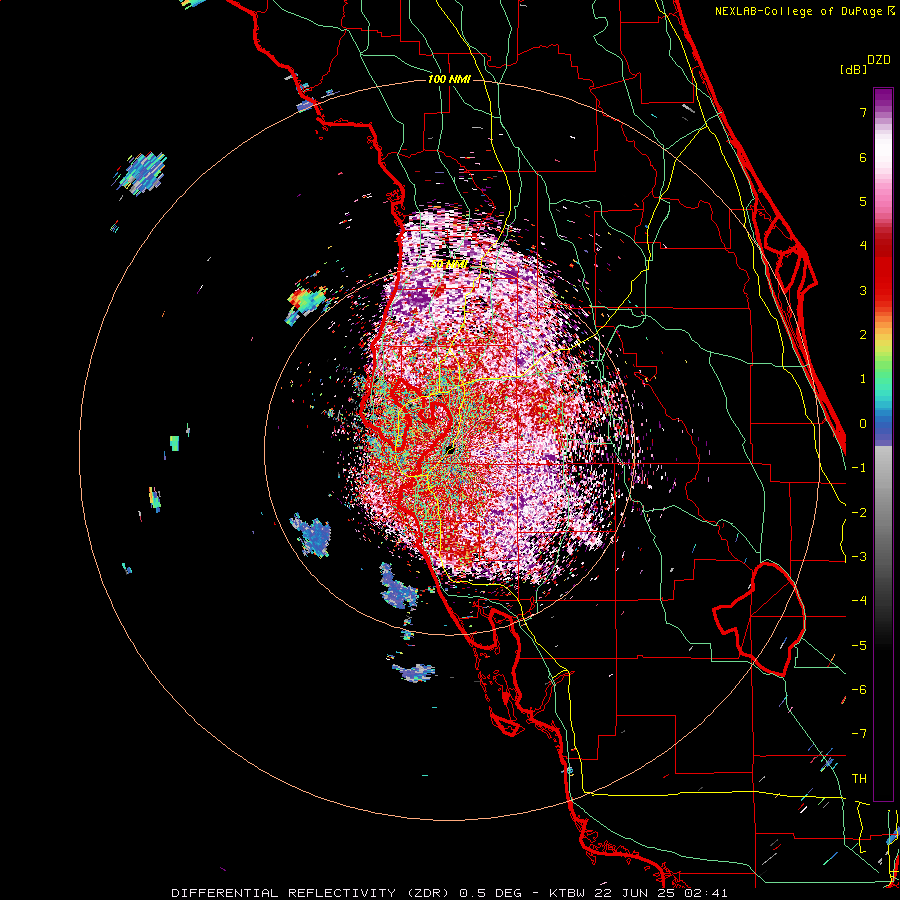Click the 50 NMI range ring label
The image size is (900, 900).
pyautogui.click(x=449, y=264)
